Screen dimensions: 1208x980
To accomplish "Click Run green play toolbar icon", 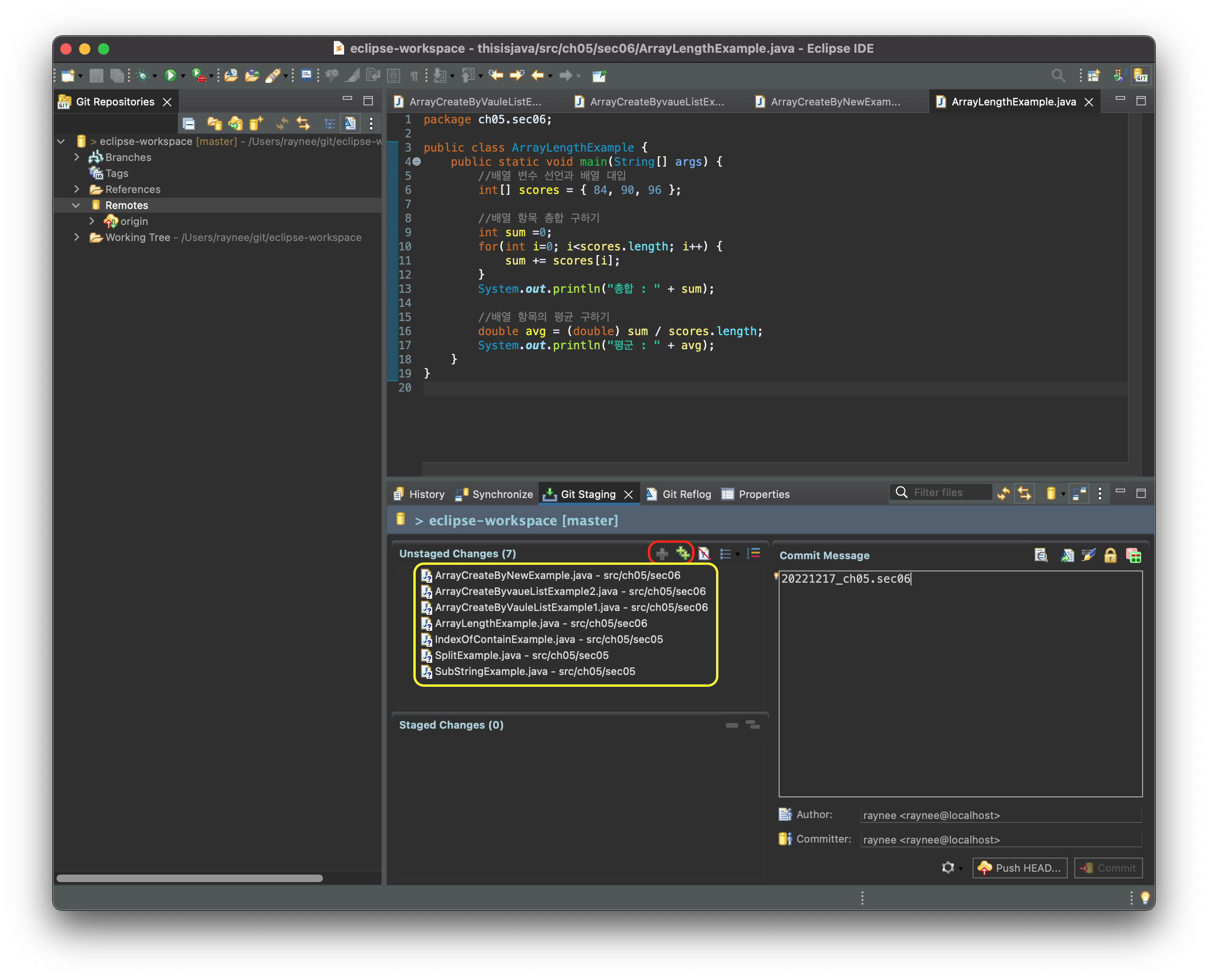I will click(170, 75).
